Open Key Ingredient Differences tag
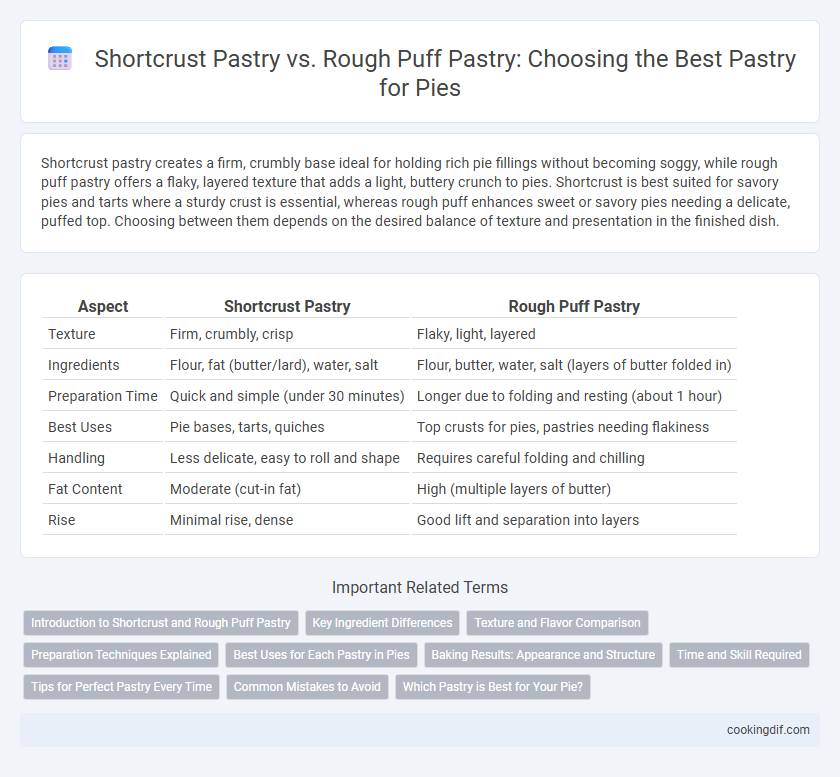The image size is (840, 777). tap(382, 623)
